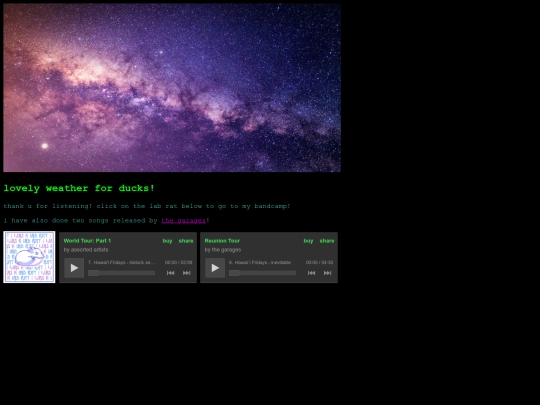This screenshot has height=405, width=540.
Task: Click the World Tour track name starting '7. Hawai'i Fridays'
Action: (122, 262)
